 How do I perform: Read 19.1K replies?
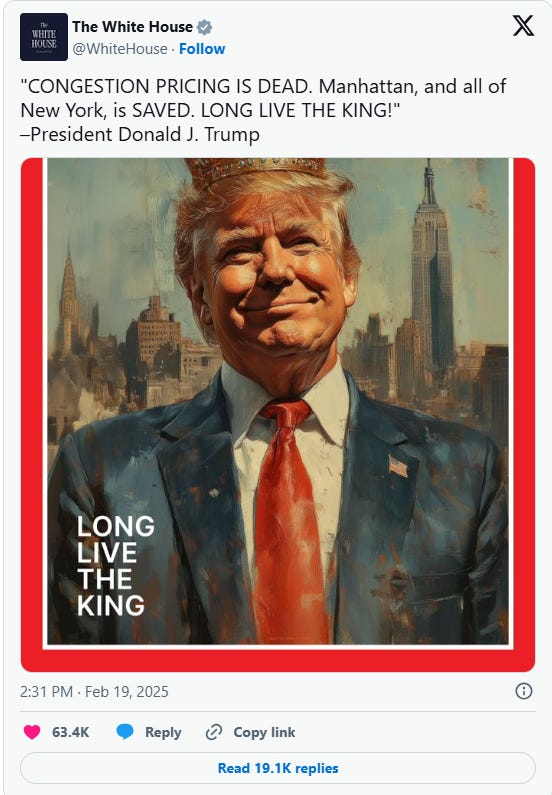[278, 768]
